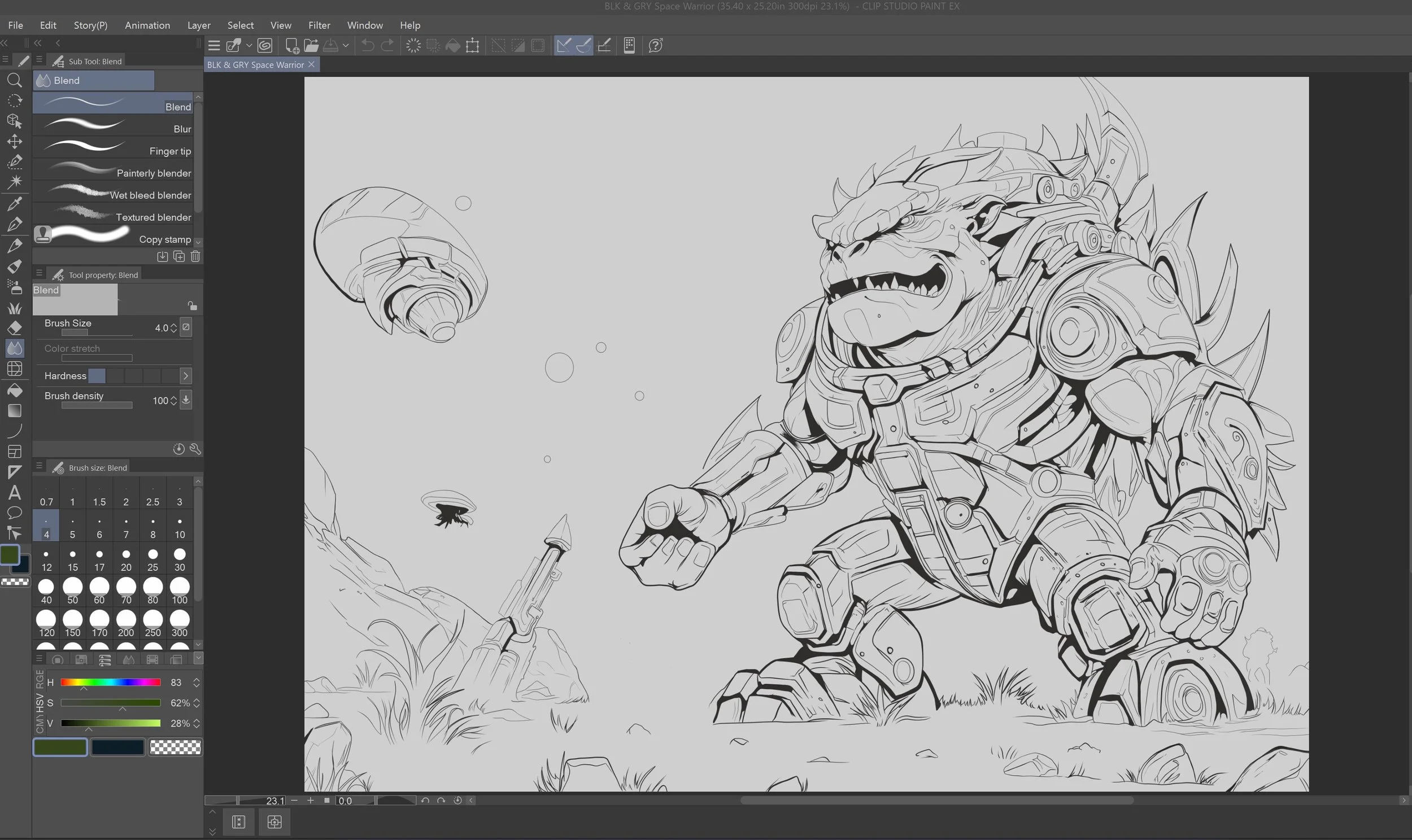This screenshot has height=840, width=1412.
Task: Delete sub tool with trash icon
Action: click(195, 256)
